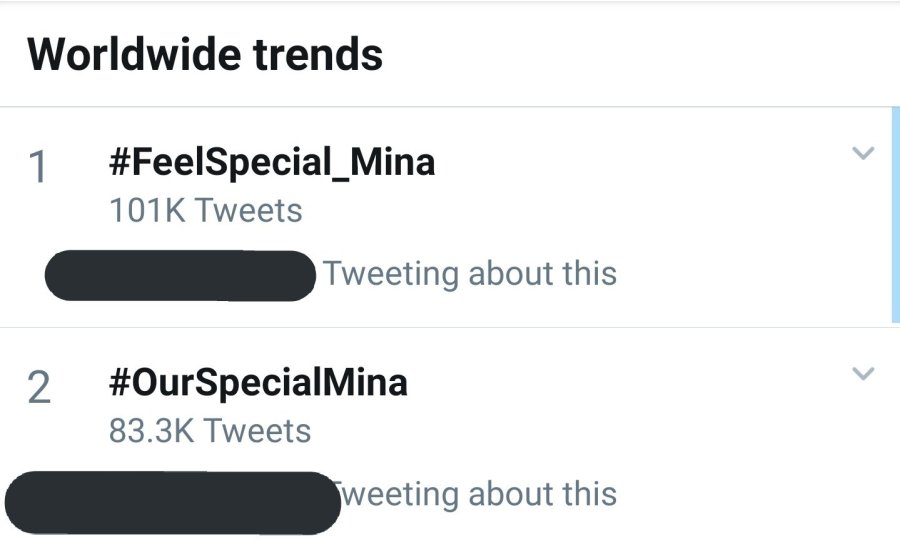Click the 83.3K Tweets count
The image size is (900, 544).
click(209, 431)
